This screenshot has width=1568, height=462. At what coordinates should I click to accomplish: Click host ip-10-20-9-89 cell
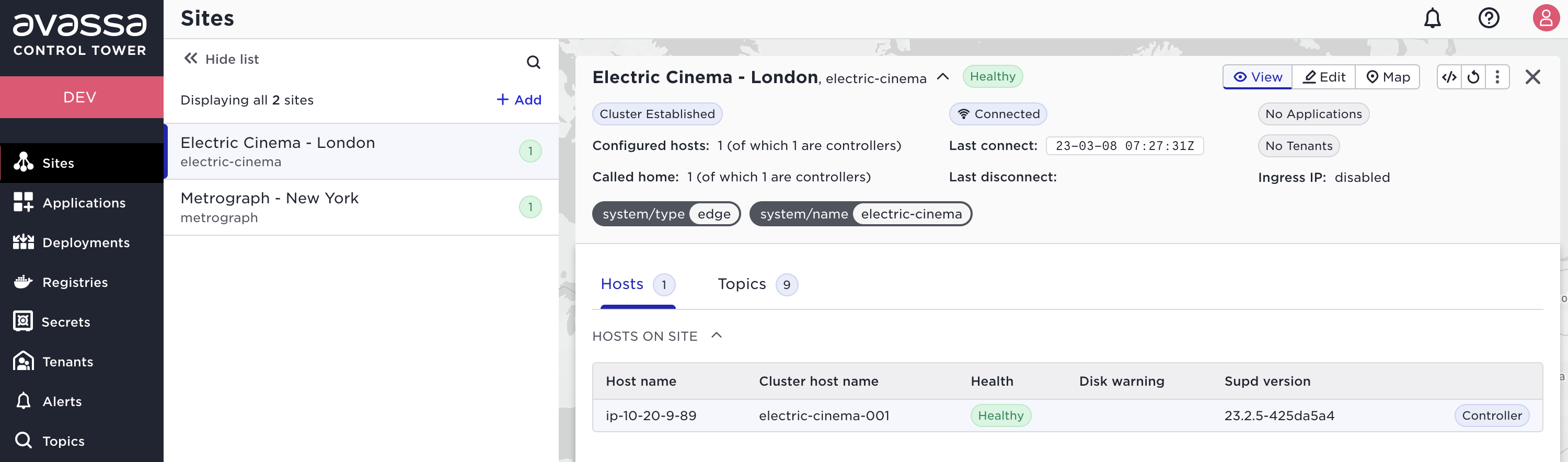pyautogui.click(x=651, y=415)
